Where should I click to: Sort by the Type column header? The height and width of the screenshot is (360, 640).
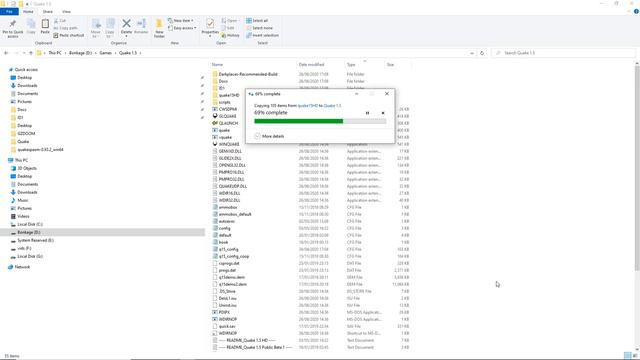tap(351, 64)
